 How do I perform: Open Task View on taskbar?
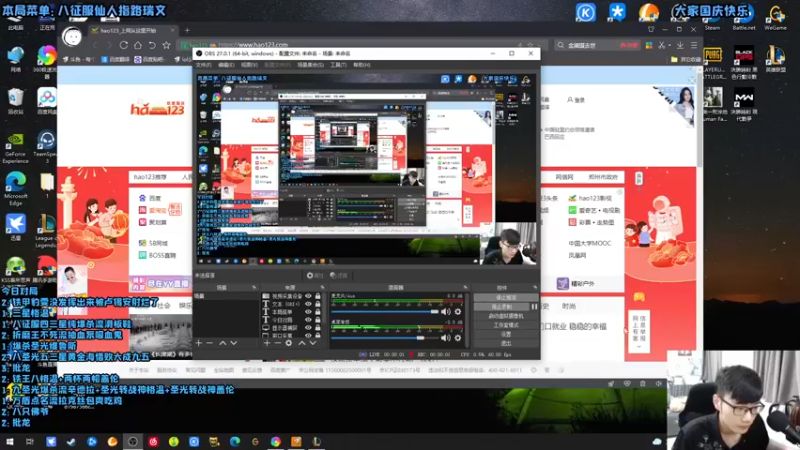point(30,441)
